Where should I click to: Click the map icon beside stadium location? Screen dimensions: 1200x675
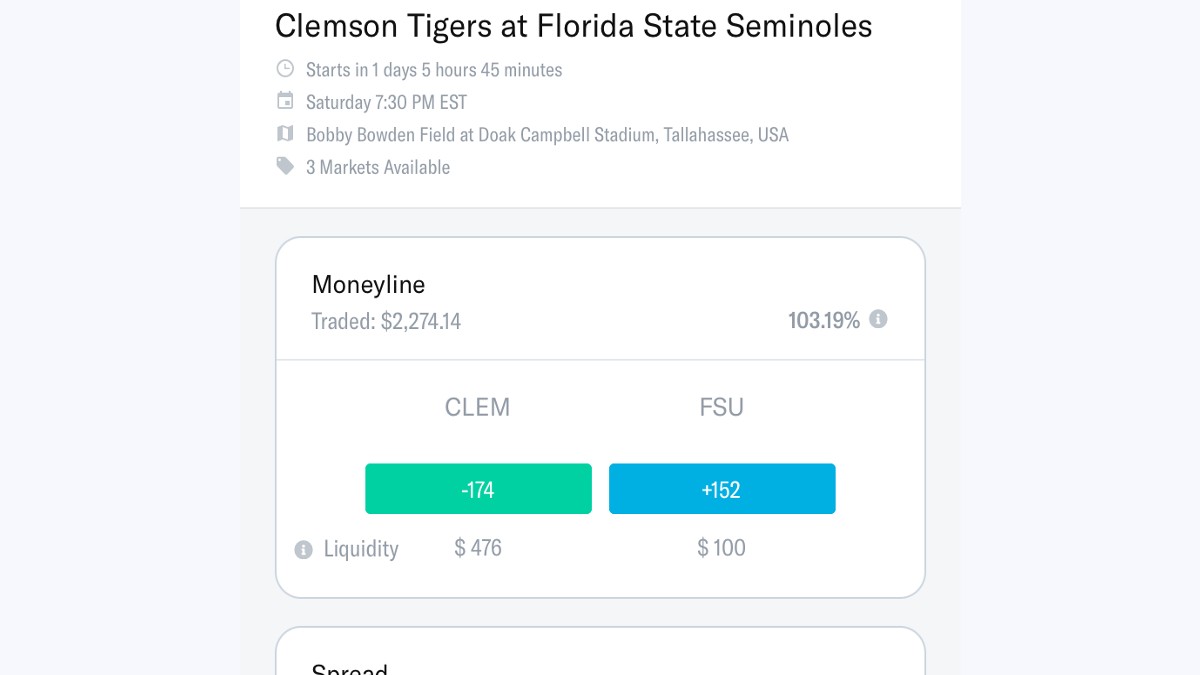[x=285, y=134]
